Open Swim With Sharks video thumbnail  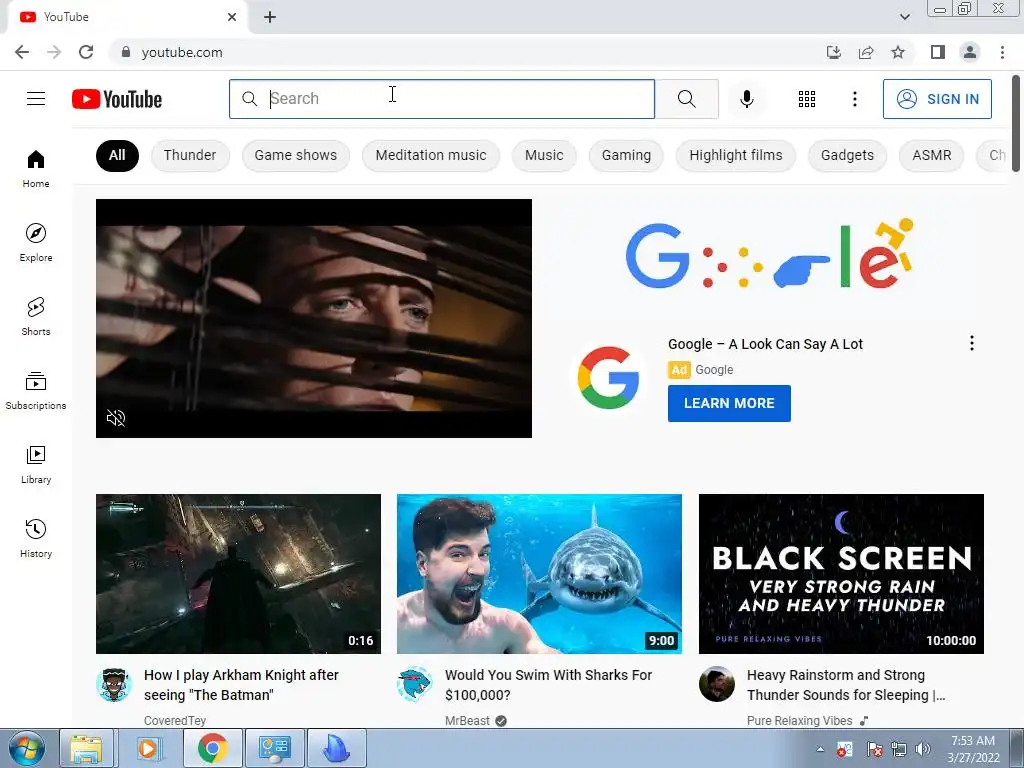539,573
